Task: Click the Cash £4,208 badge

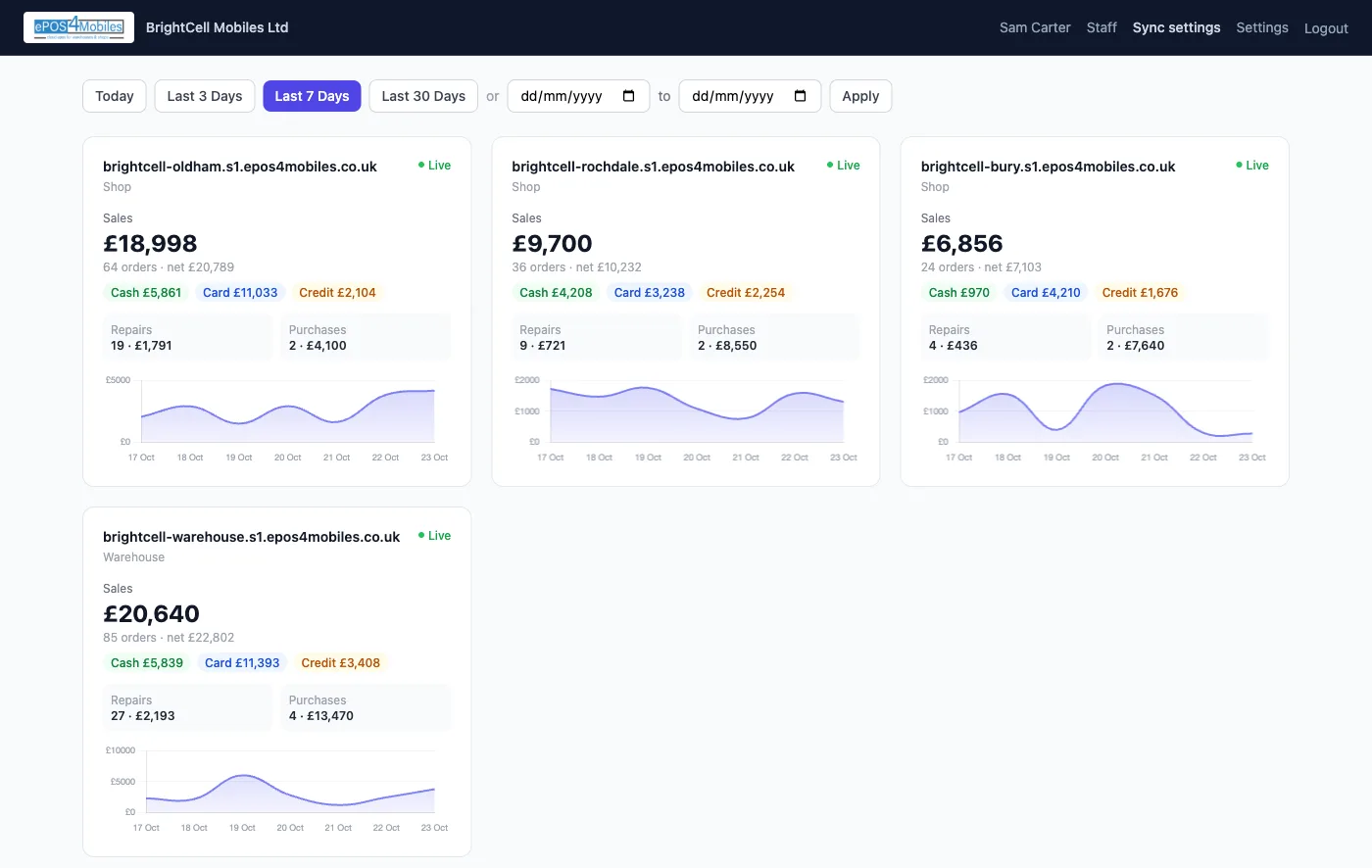Action: (556, 293)
